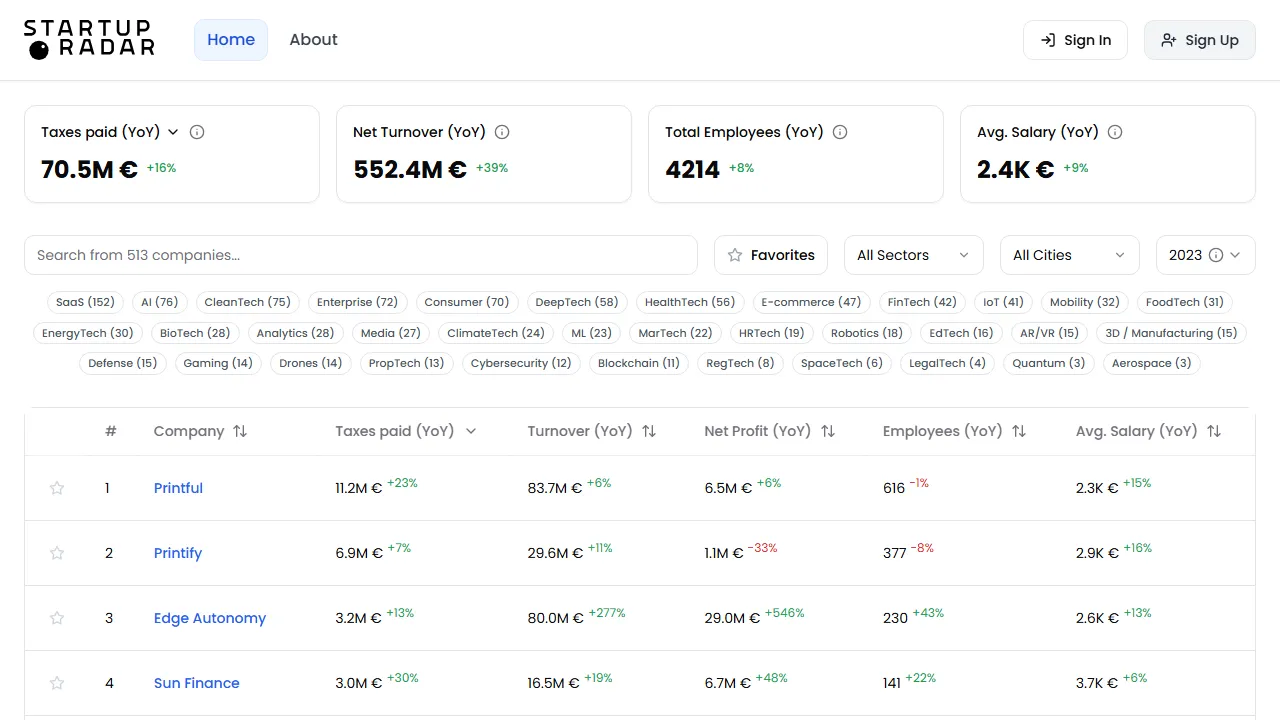Click the info icon beside Taxes paid card

197,131
